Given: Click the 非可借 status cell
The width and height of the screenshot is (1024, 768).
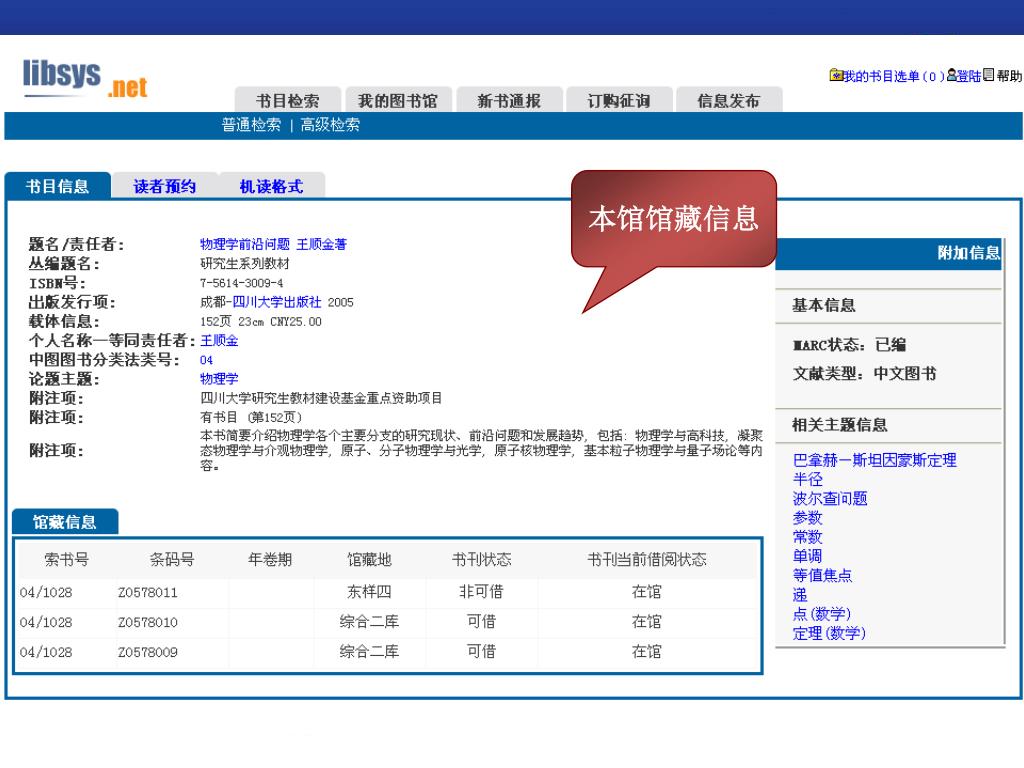Looking at the screenshot, I should click(x=481, y=592).
